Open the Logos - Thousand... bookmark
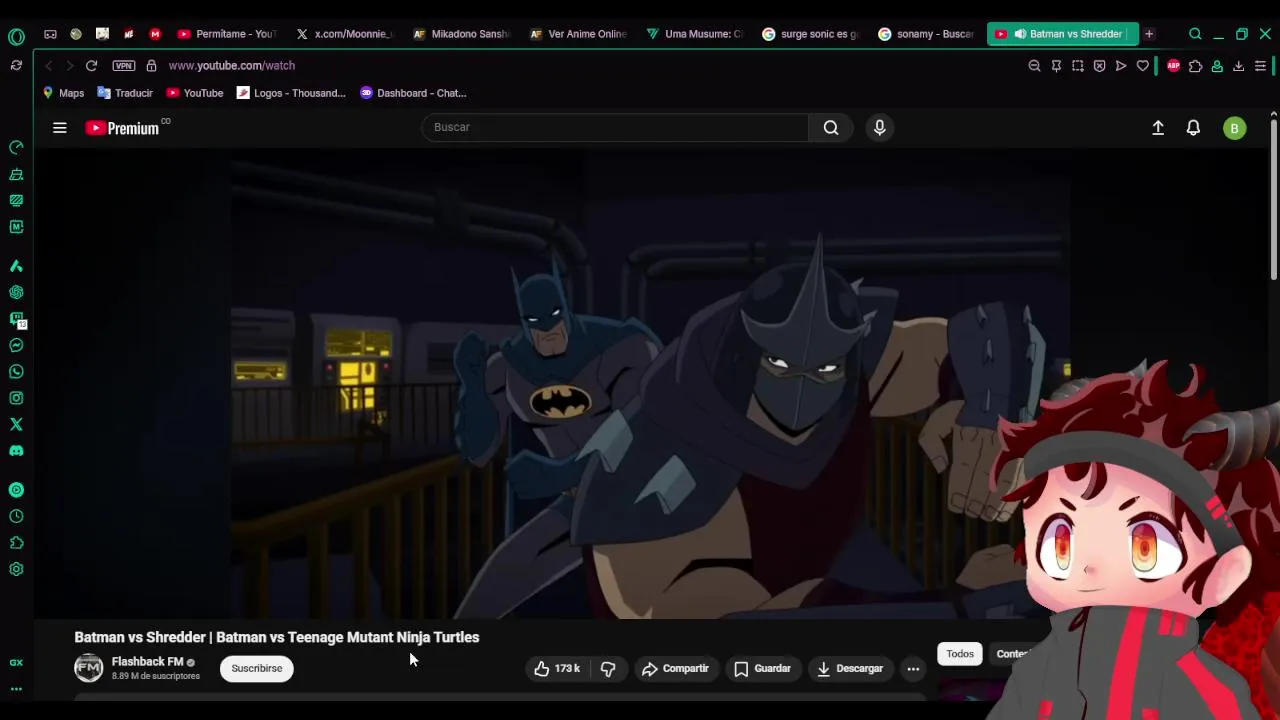1280x720 pixels. [x=291, y=93]
